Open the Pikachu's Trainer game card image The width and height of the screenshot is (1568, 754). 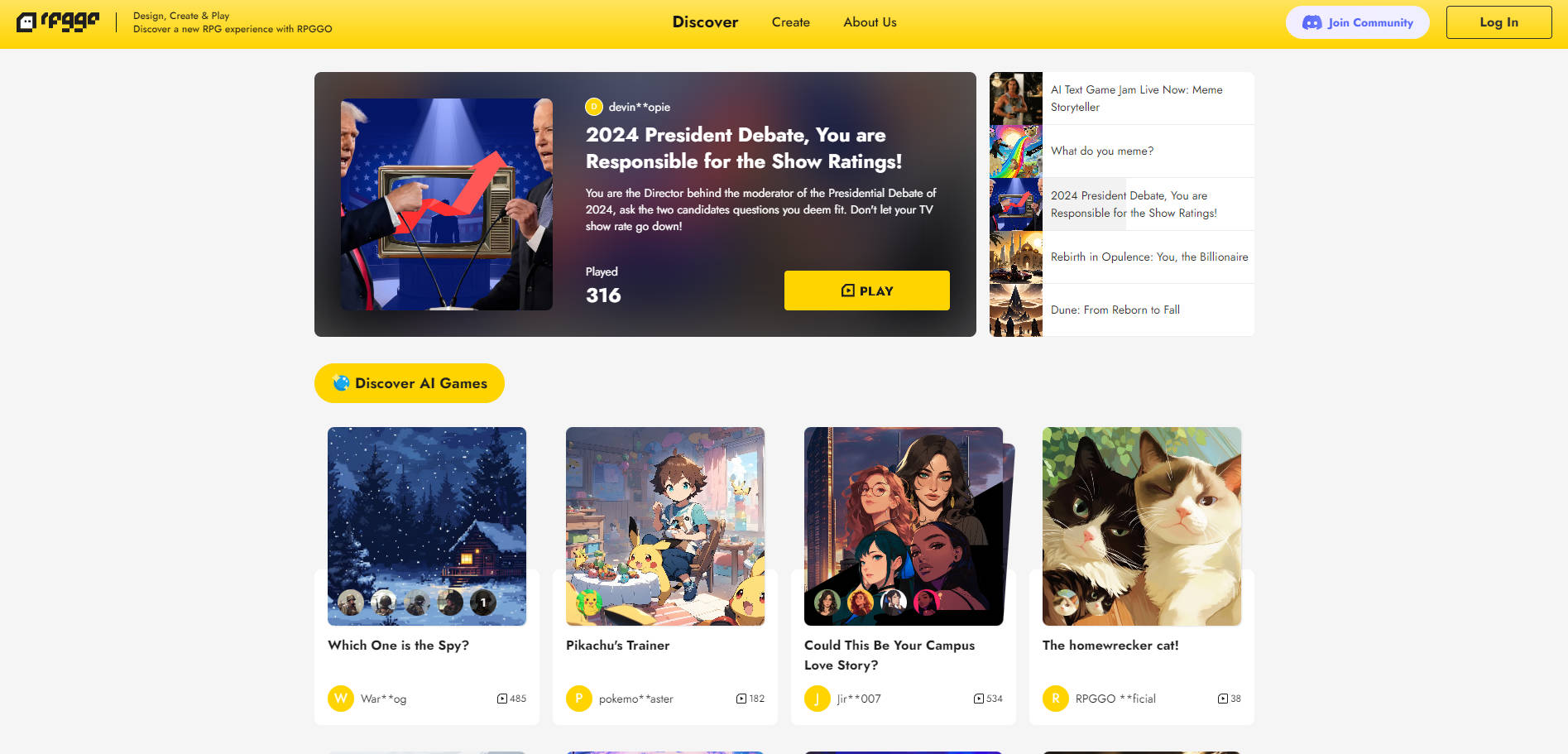pos(665,526)
